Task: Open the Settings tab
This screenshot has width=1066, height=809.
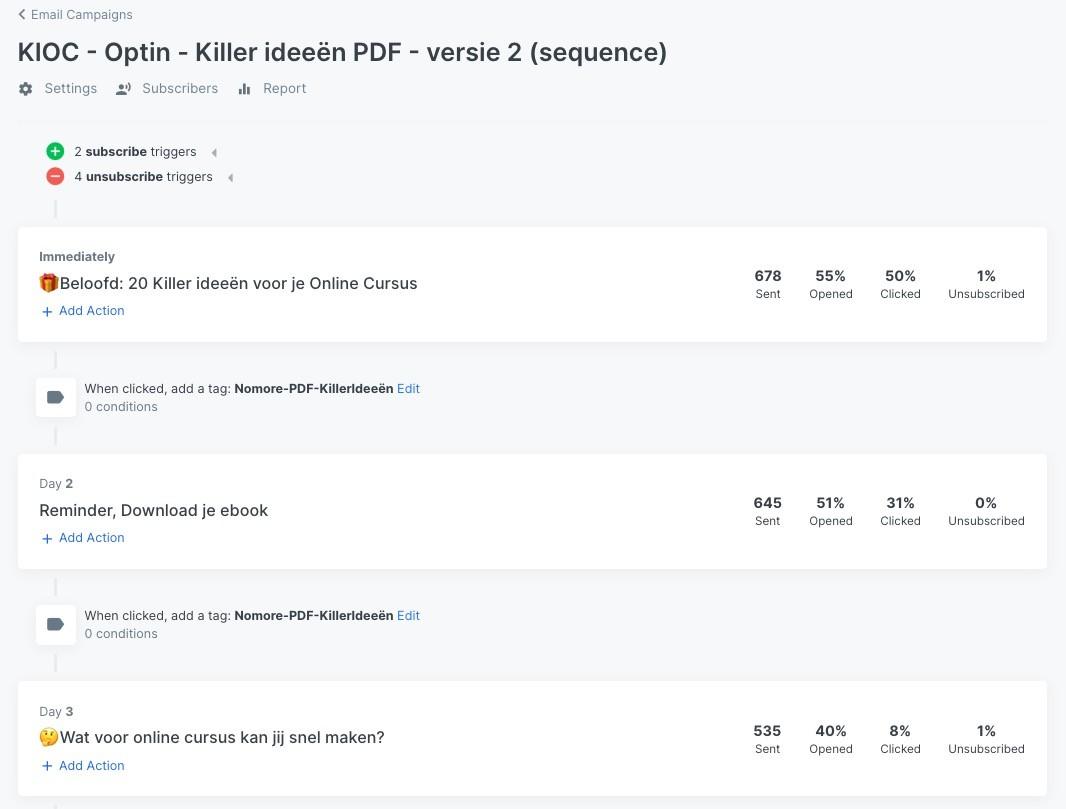Action: coord(70,88)
